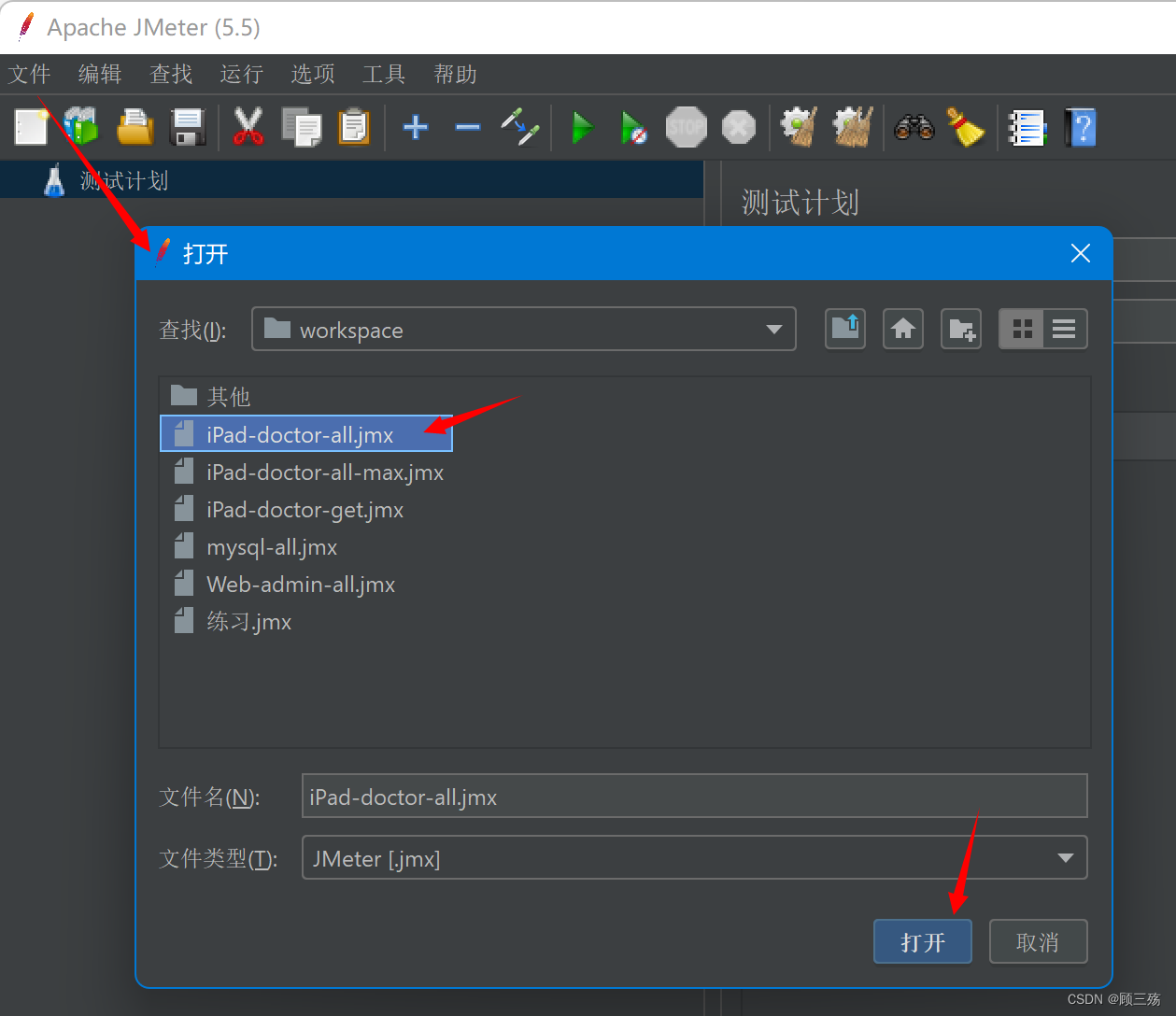Viewport: 1176px width, 1016px height.
Task: Click the Clear results gear-broom icon
Action: [x=799, y=127]
